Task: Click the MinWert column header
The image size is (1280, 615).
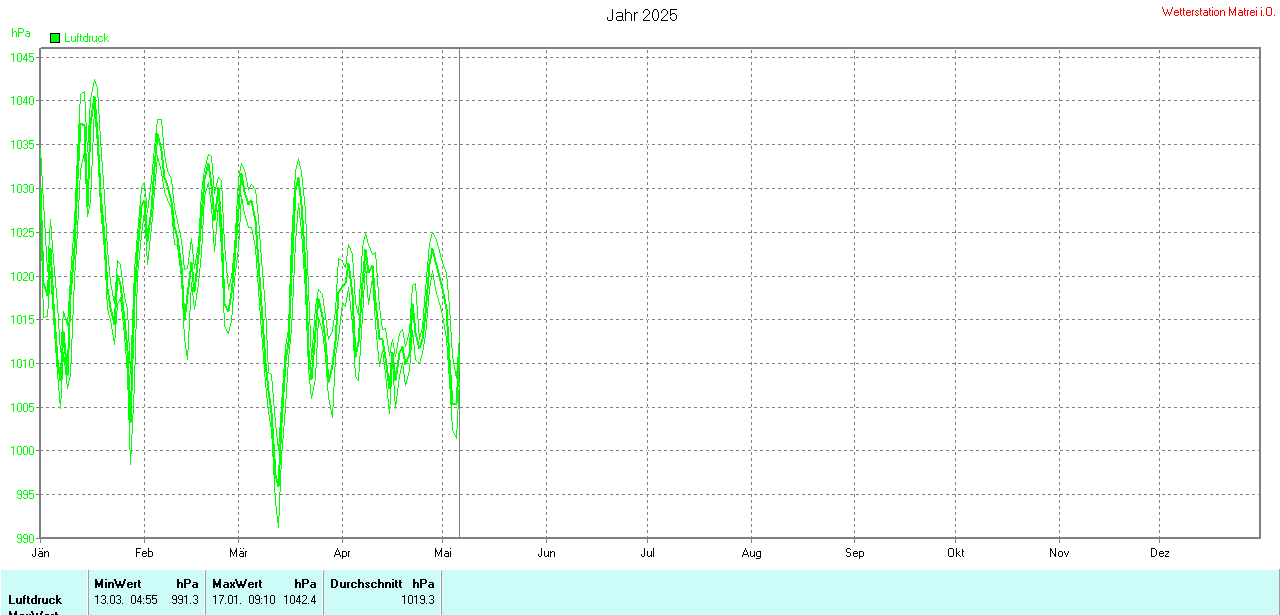Action: coord(117,584)
